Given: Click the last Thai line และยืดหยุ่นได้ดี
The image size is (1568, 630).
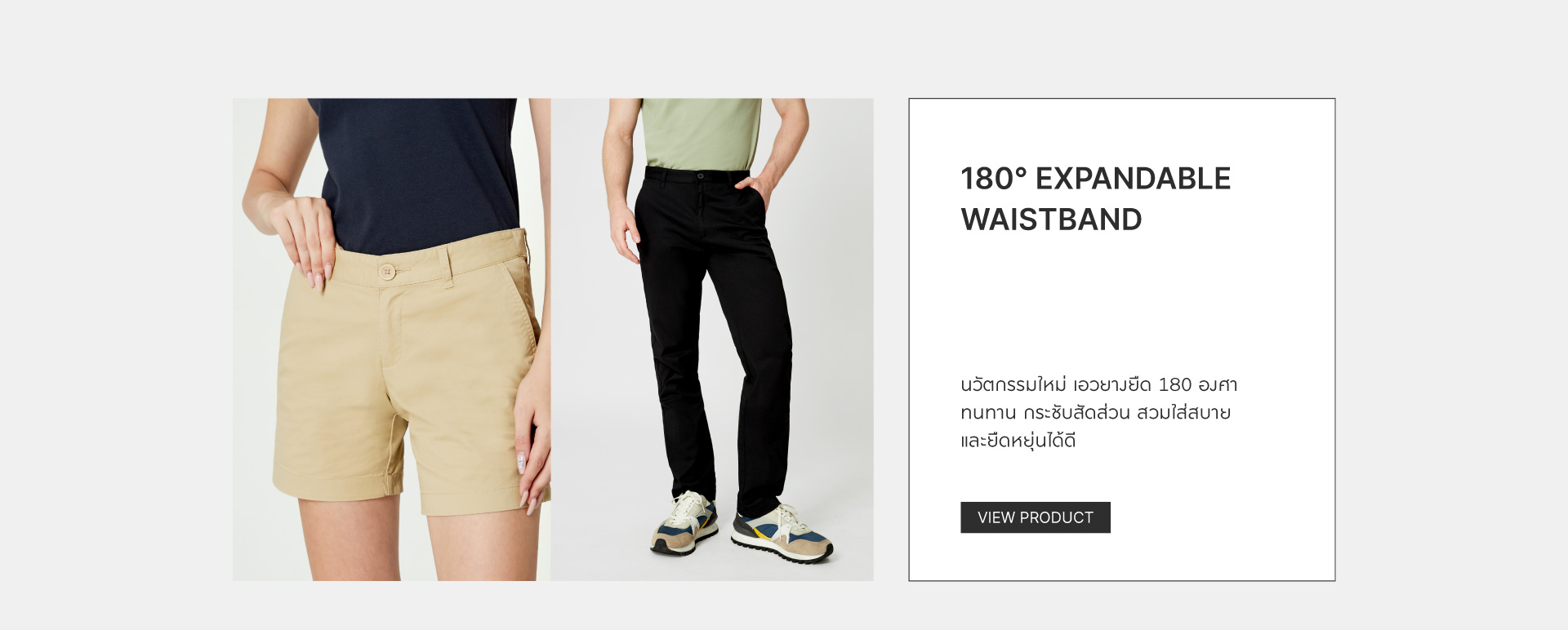Looking at the screenshot, I should coord(1018,441).
